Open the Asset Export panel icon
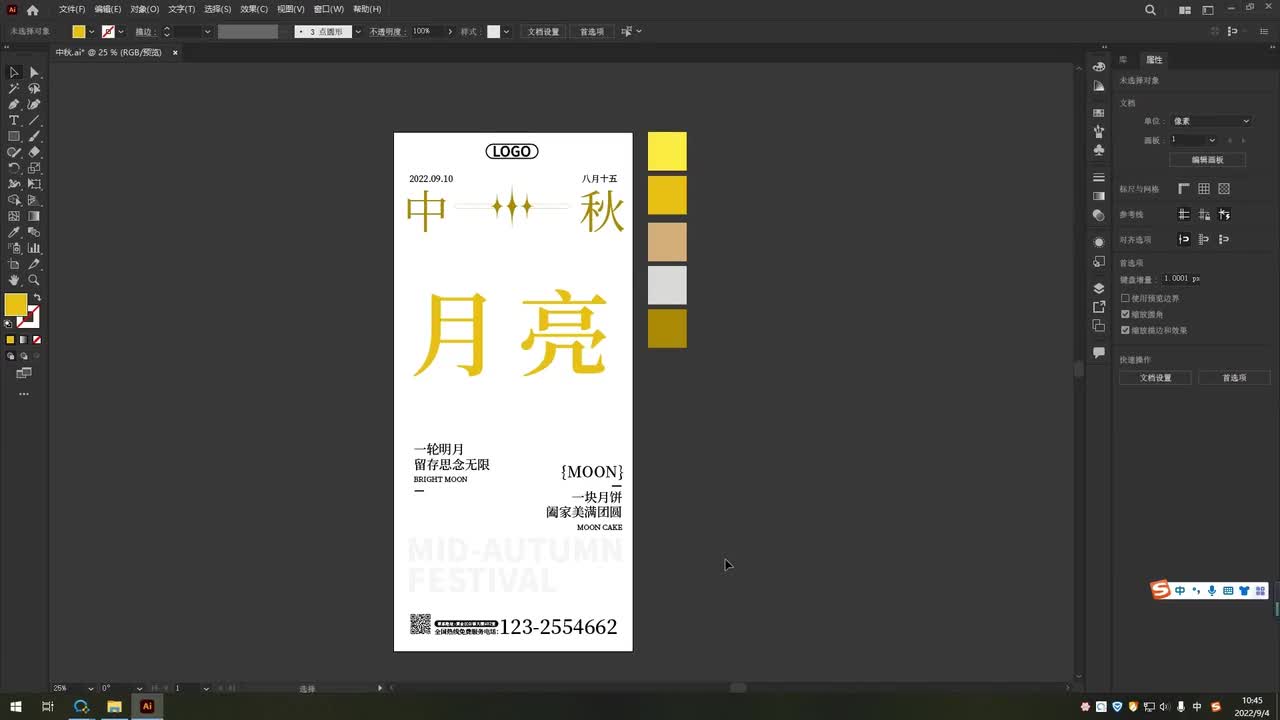This screenshot has width=1280, height=720. (1099, 307)
